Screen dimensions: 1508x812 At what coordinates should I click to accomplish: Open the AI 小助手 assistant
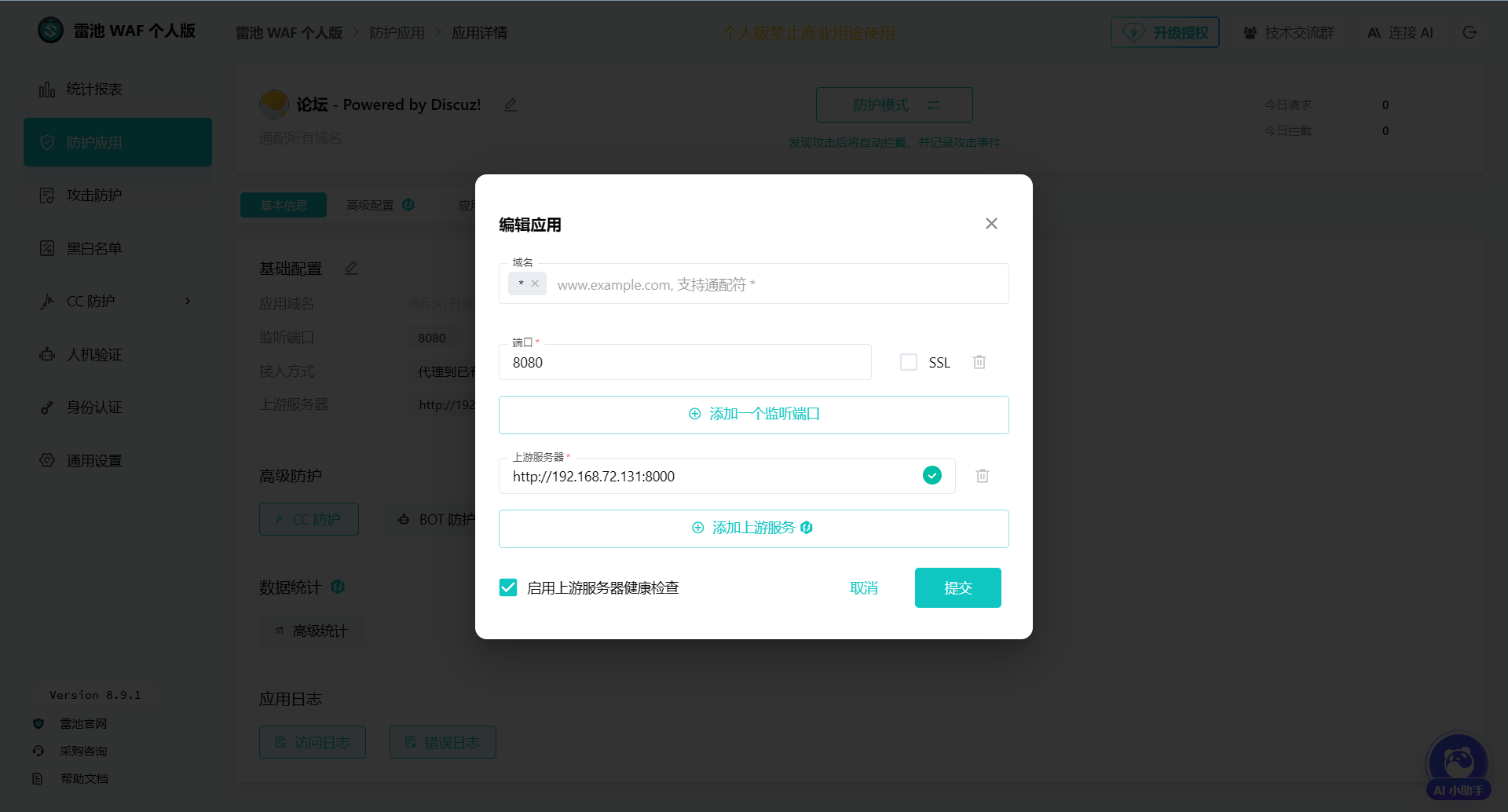1458,767
